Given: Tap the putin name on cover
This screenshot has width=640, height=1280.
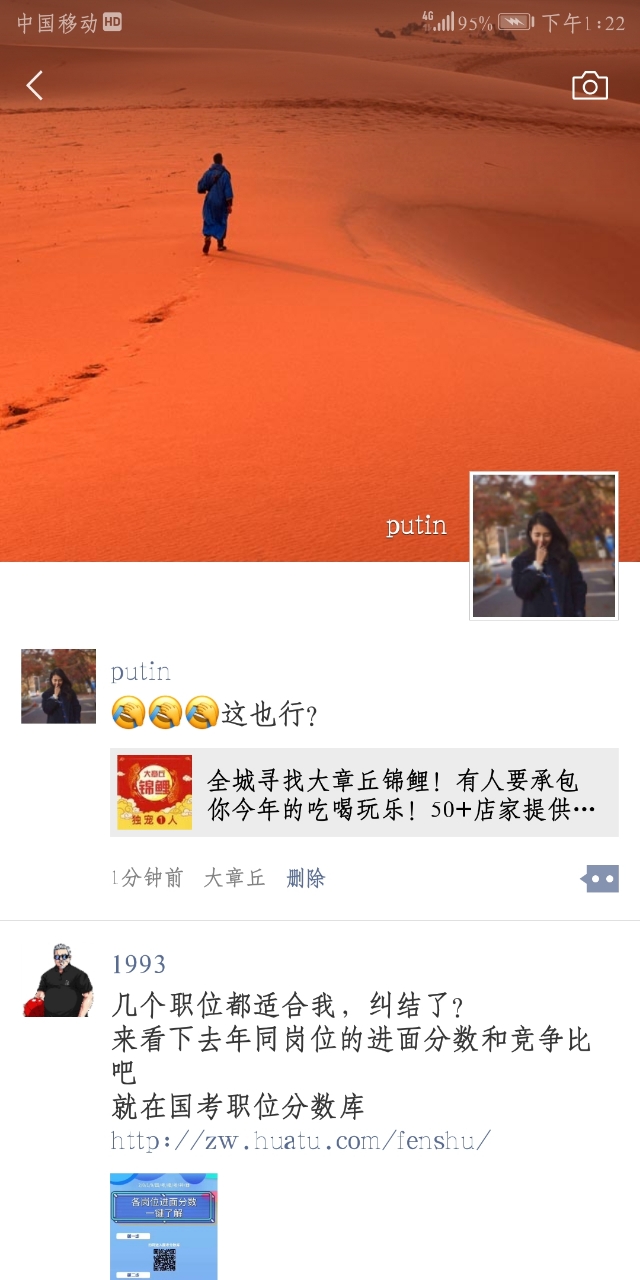Looking at the screenshot, I should 416,526.
